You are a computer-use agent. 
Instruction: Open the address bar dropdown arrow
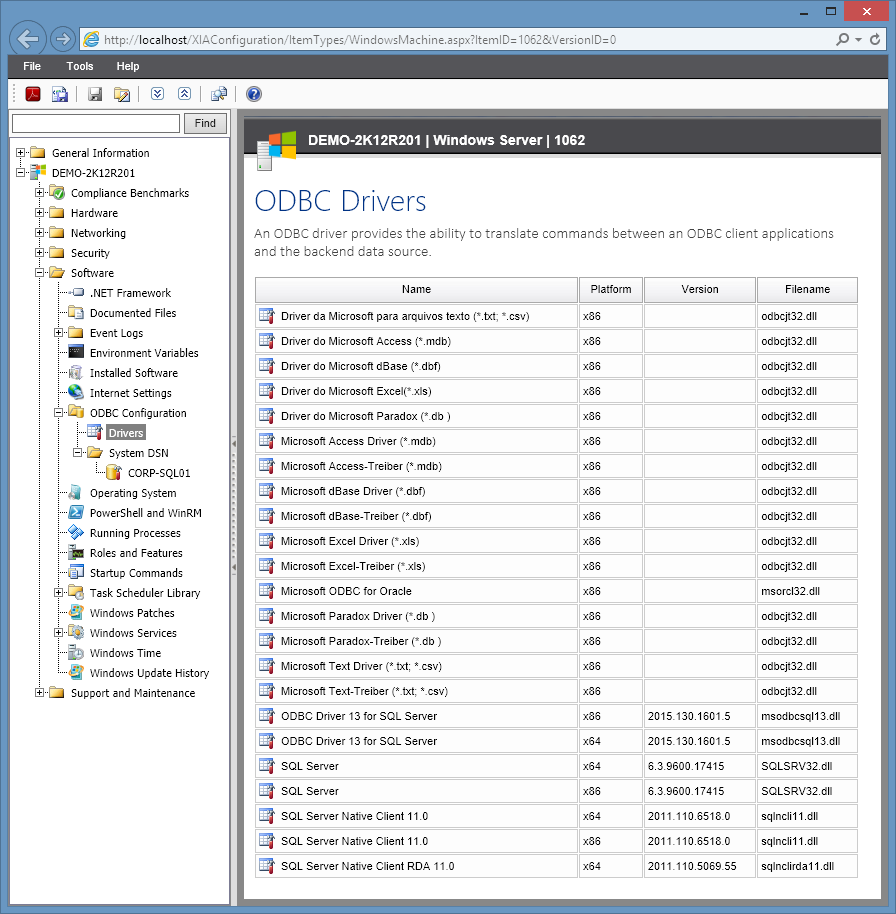pos(858,39)
